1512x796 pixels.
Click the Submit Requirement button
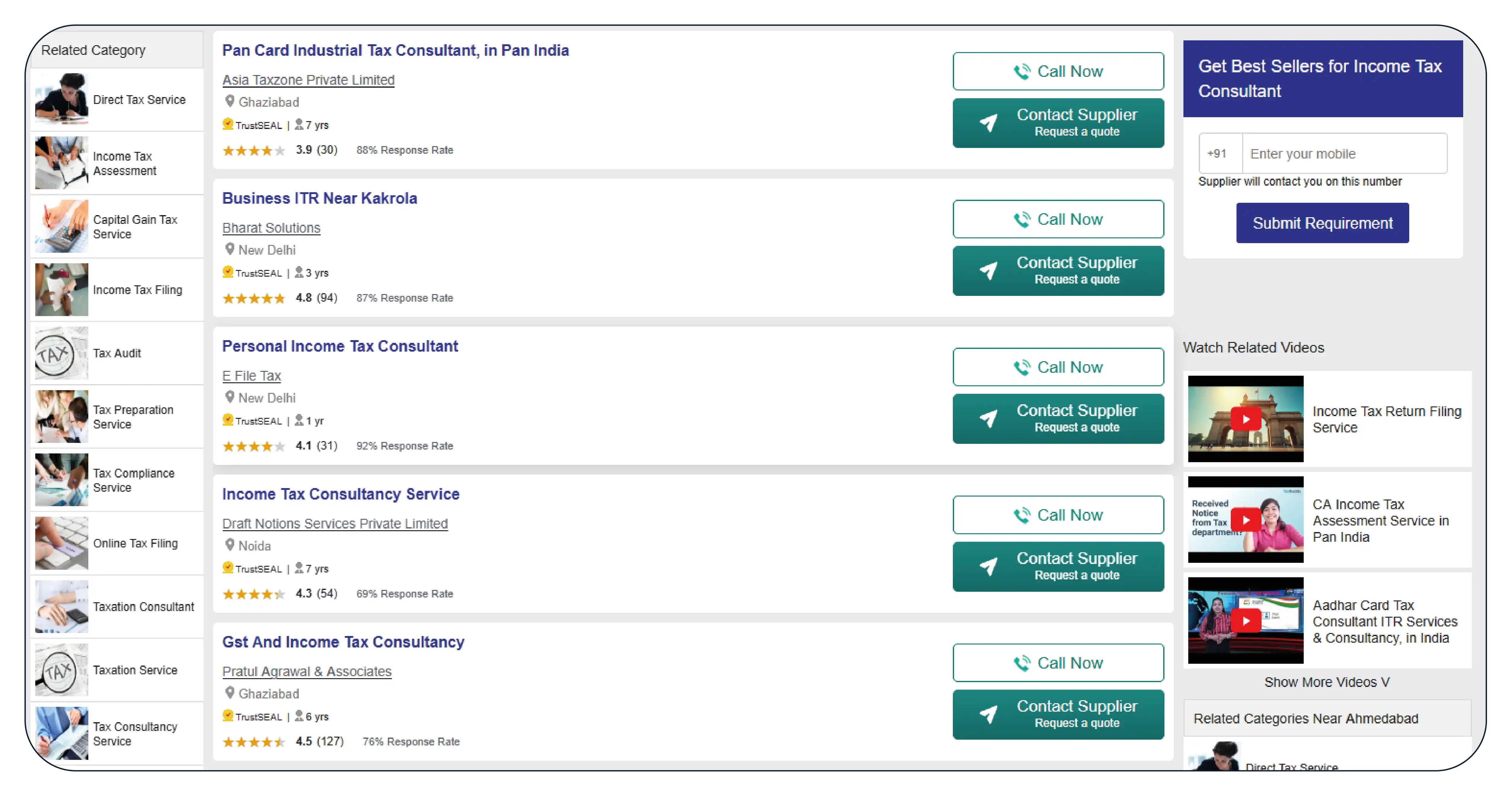(1322, 223)
